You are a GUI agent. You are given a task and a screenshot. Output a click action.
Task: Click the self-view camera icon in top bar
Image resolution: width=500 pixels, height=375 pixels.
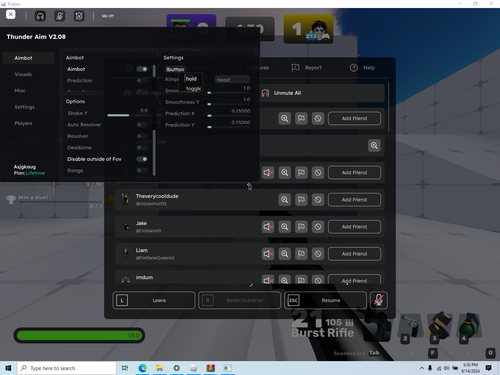[79, 16]
